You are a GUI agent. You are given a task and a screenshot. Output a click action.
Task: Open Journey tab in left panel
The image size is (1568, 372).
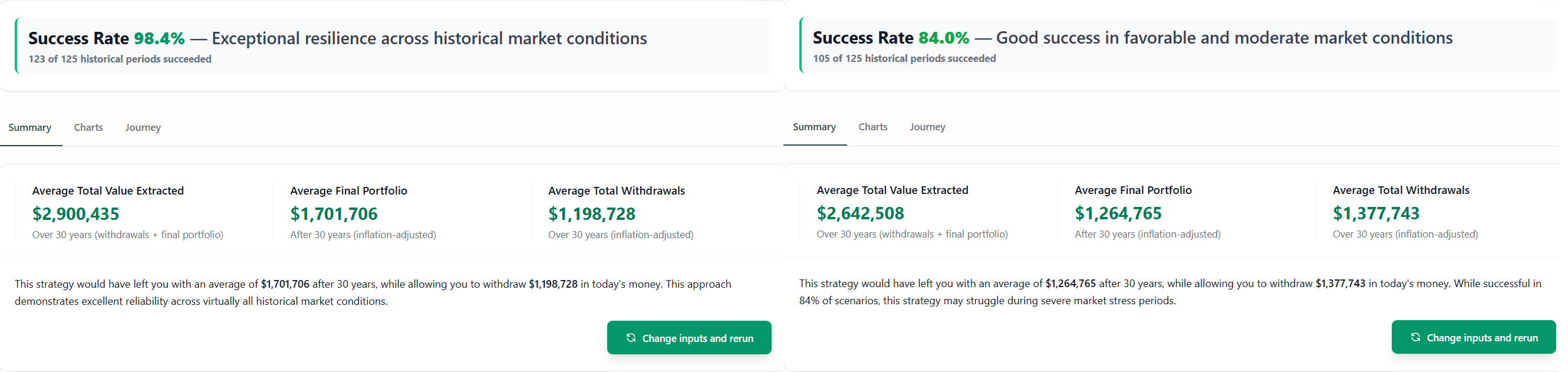click(143, 127)
